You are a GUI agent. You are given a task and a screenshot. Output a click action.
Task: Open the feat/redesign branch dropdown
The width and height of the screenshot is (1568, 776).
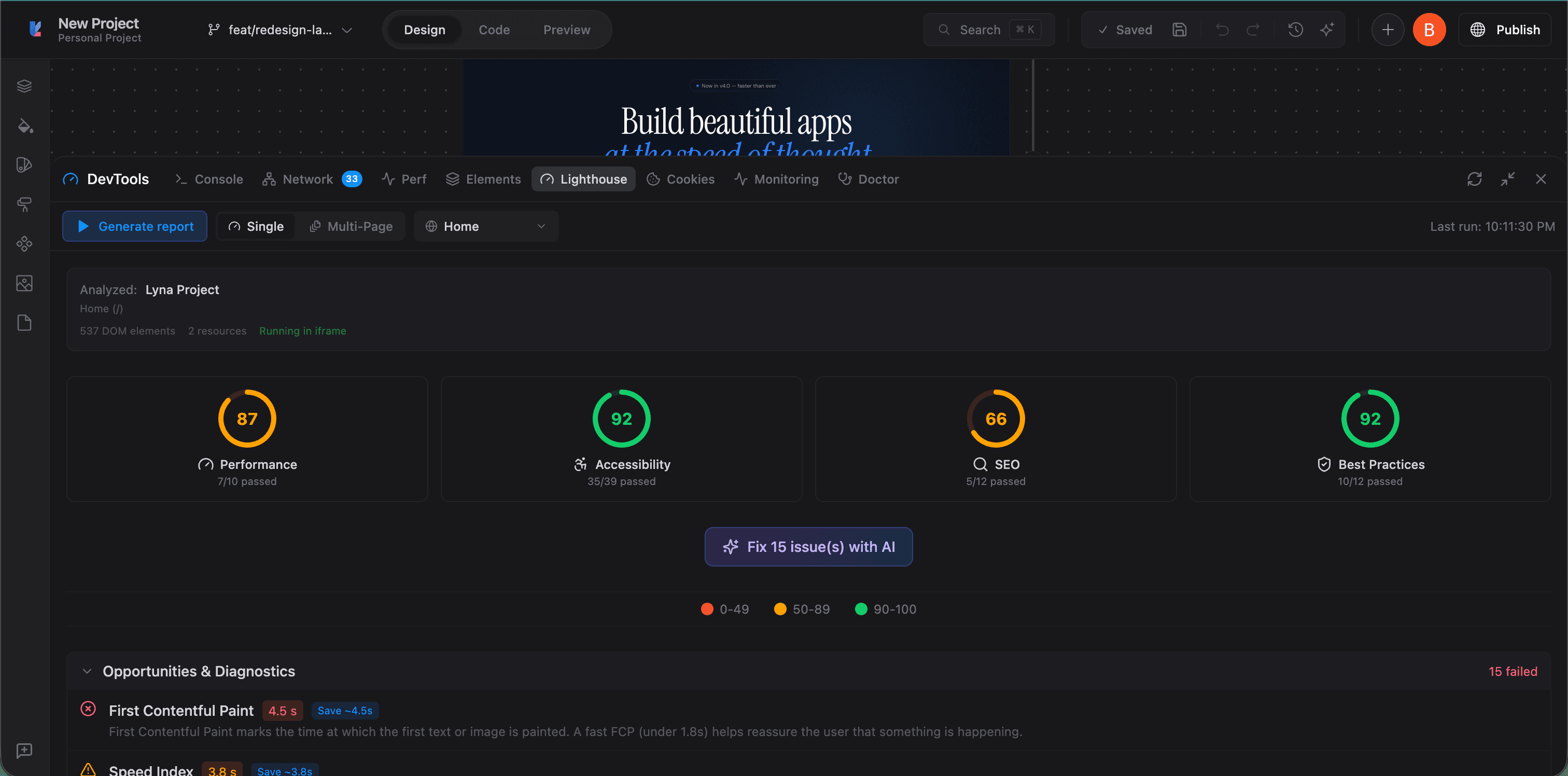pyautogui.click(x=280, y=30)
